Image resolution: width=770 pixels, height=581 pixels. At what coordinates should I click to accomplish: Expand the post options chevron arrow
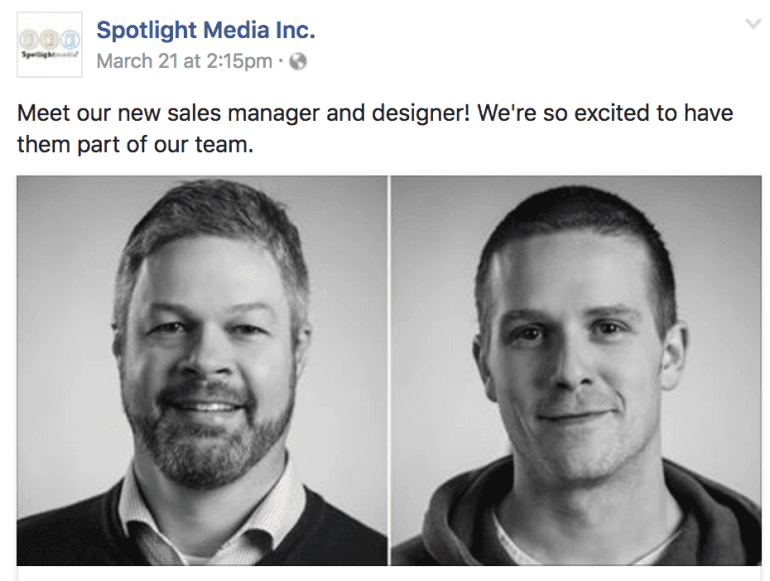[753, 24]
